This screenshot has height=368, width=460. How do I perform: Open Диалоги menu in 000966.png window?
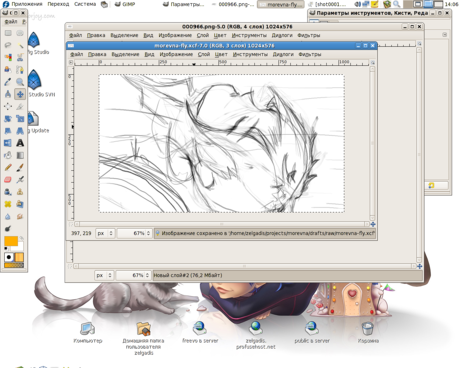pos(282,35)
